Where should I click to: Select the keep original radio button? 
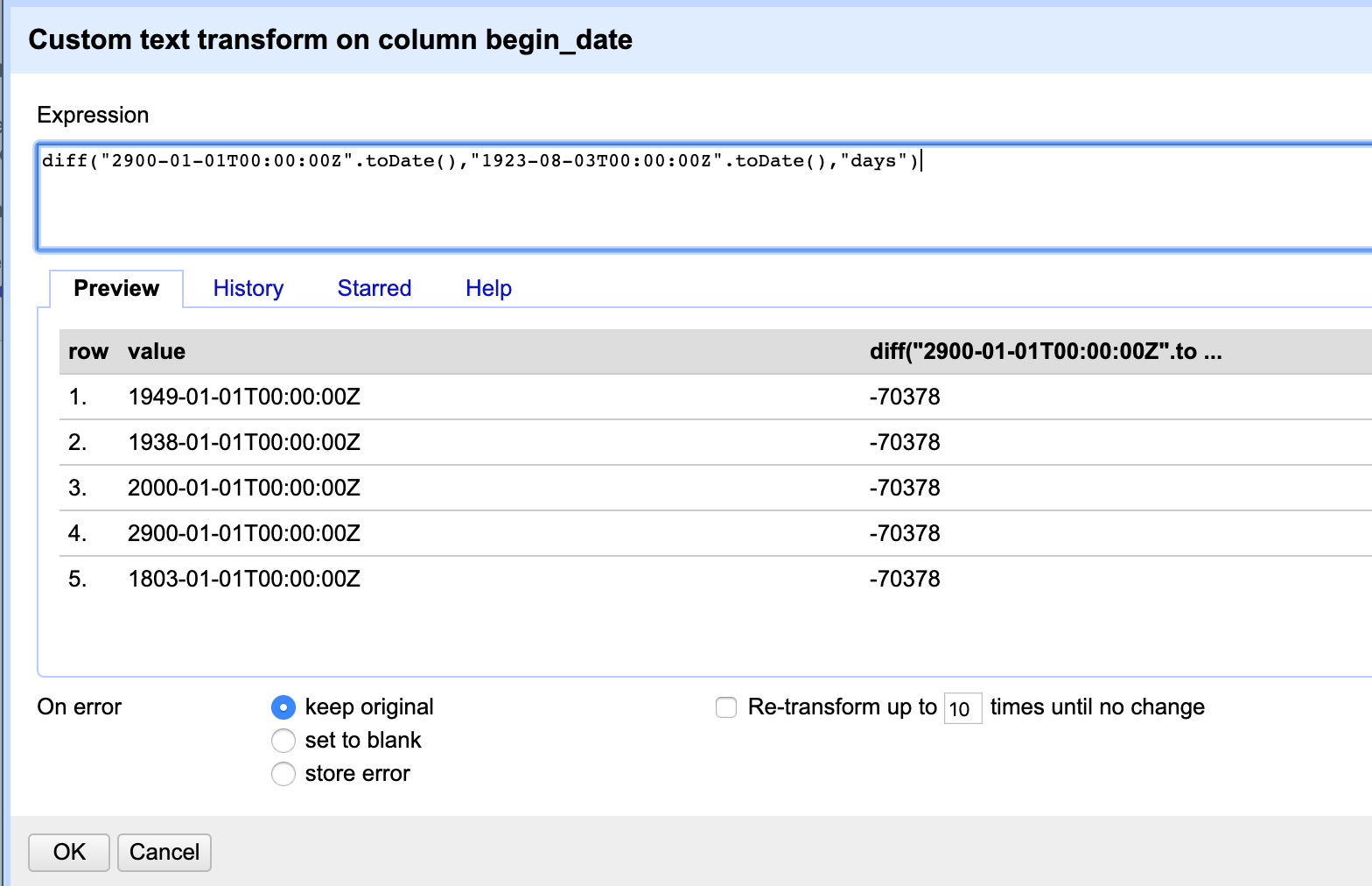[x=283, y=707]
